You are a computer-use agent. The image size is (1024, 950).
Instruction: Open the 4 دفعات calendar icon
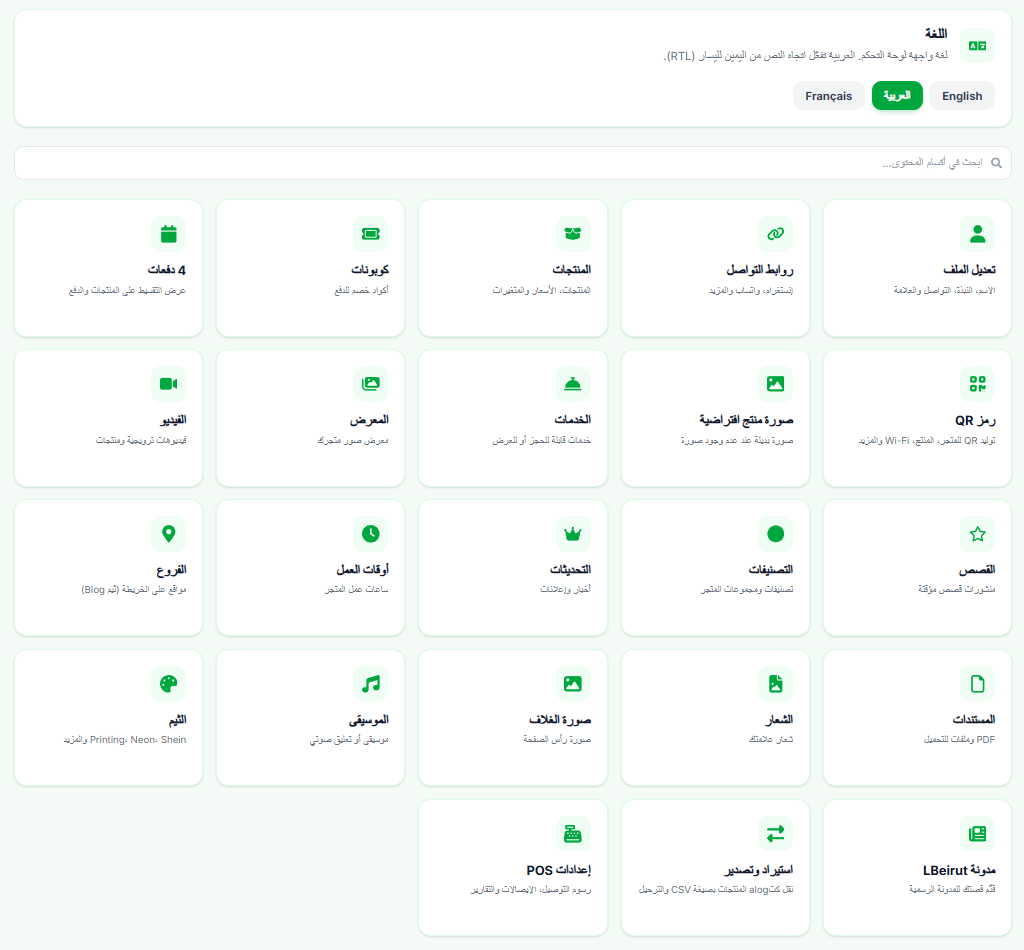[168, 234]
